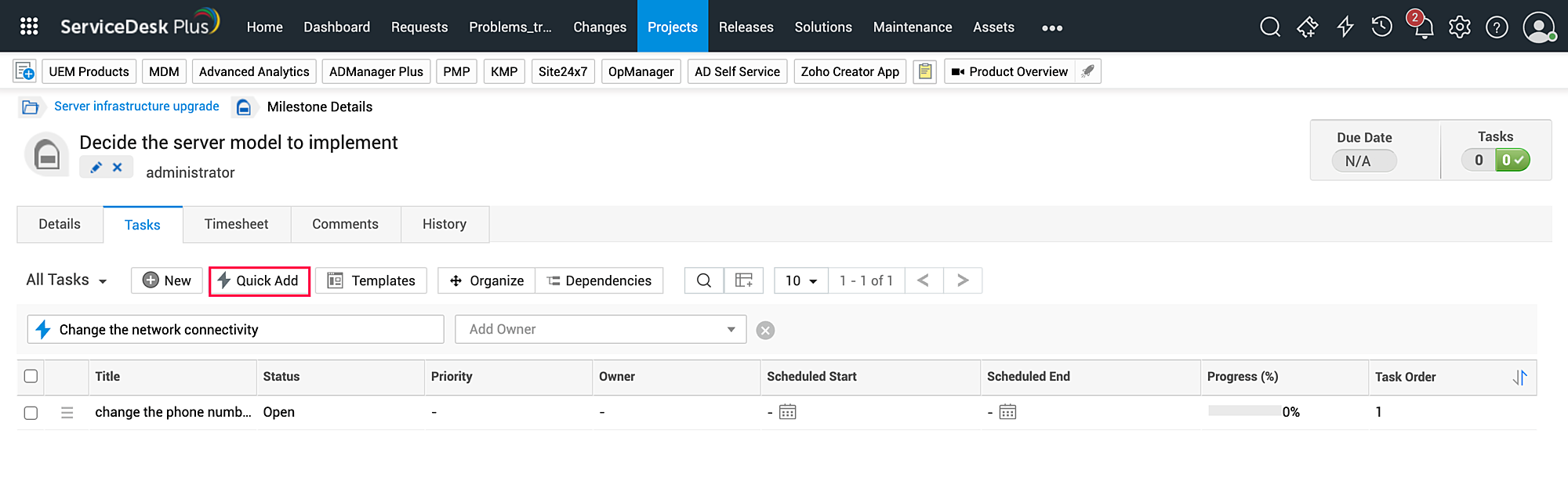The height and width of the screenshot is (499, 1568).
Task: Click the quick actions lightning icon in header
Action: click(1345, 27)
